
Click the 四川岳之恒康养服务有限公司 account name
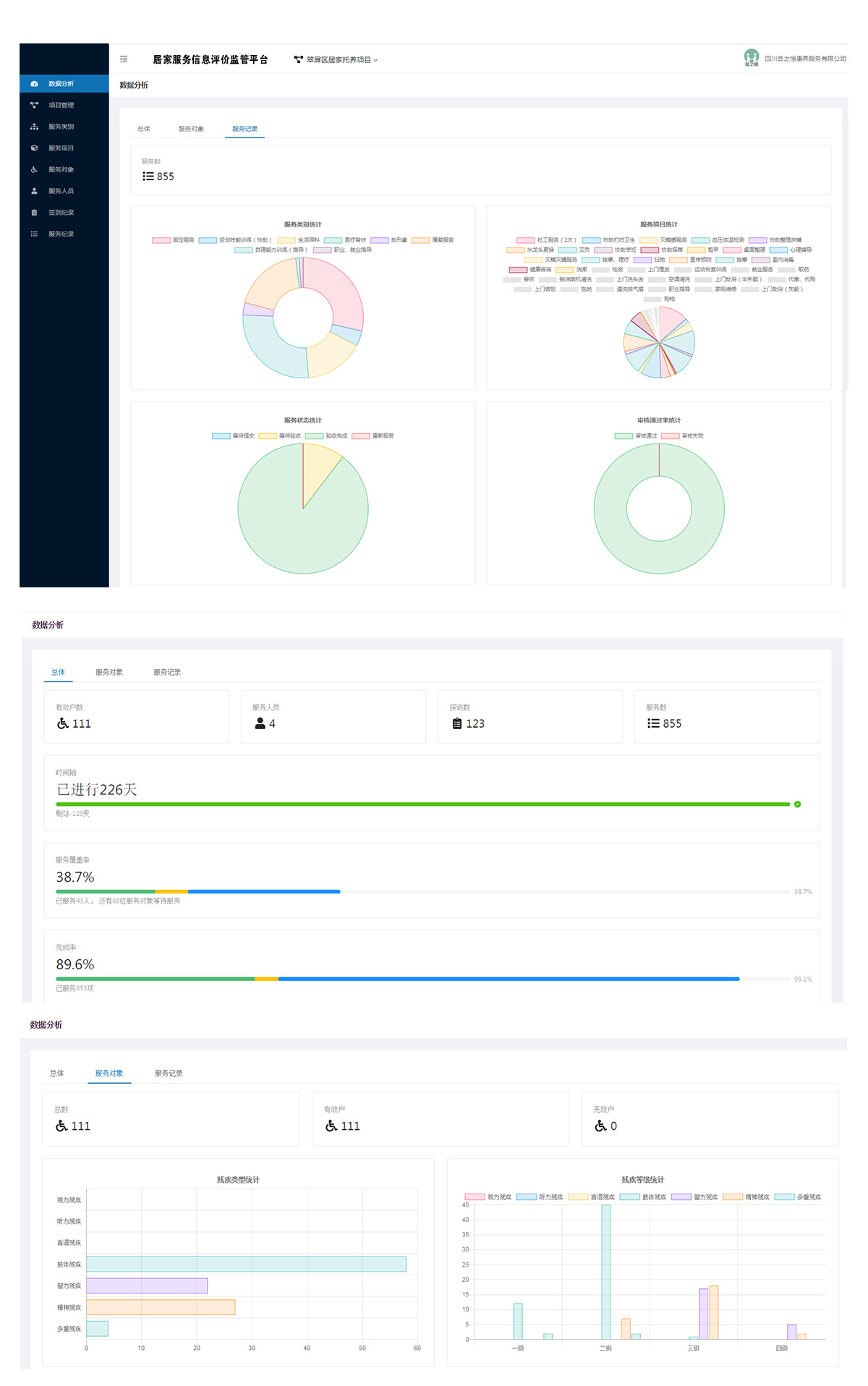pos(805,59)
